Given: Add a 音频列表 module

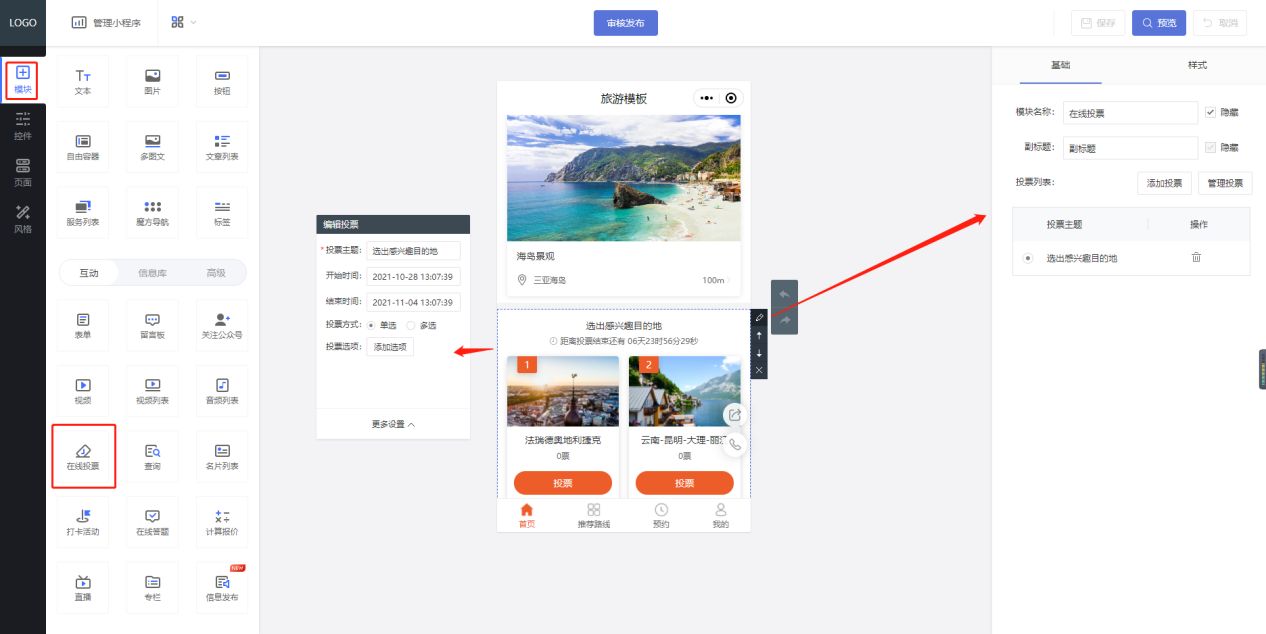Looking at the screenshot, I should (222, 391).
